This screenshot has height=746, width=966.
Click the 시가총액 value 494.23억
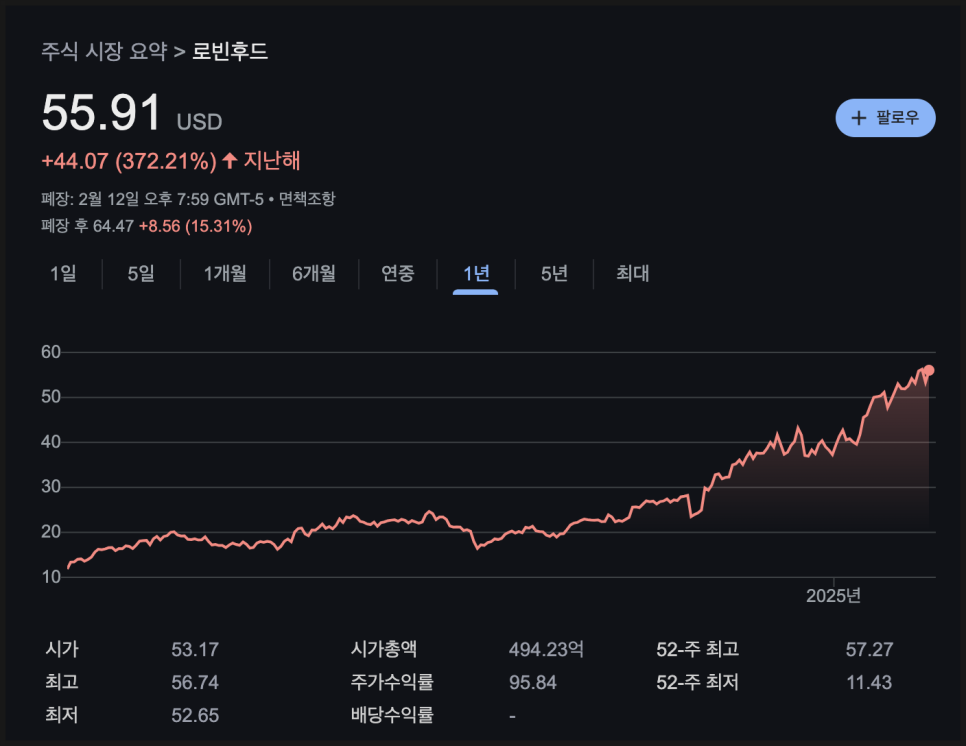546,649
